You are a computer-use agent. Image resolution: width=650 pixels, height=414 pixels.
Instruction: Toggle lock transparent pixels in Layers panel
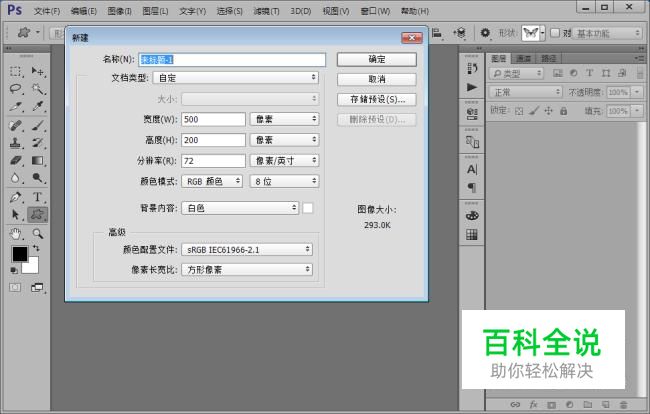tap(519, 111)
